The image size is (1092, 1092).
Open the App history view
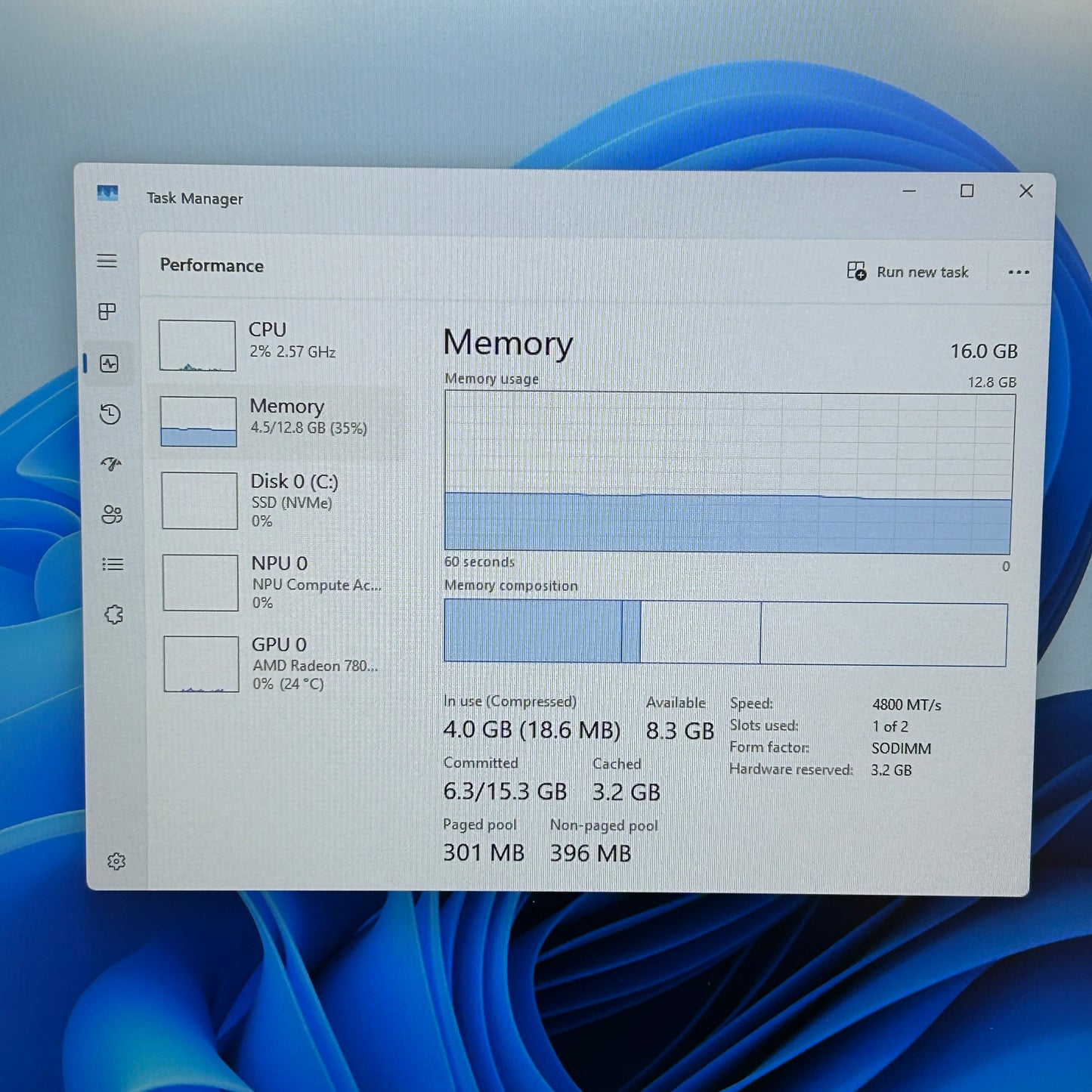[x=110, y=414]
